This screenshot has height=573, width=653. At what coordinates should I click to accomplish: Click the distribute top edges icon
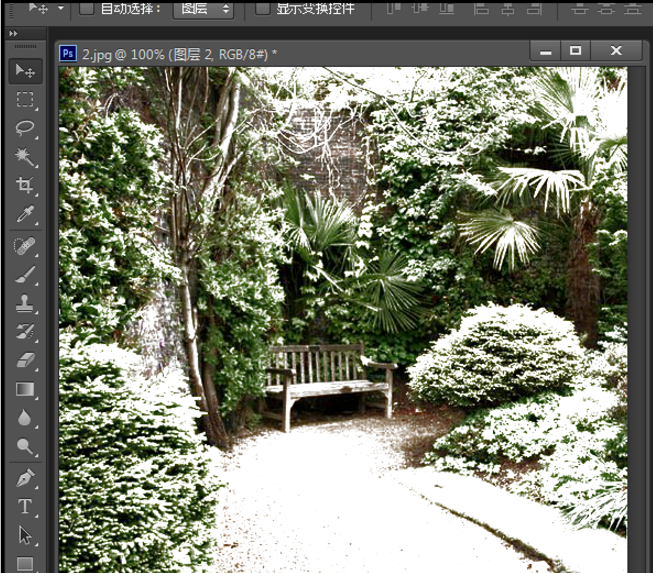pyautogui.click(x=580, y=7)
